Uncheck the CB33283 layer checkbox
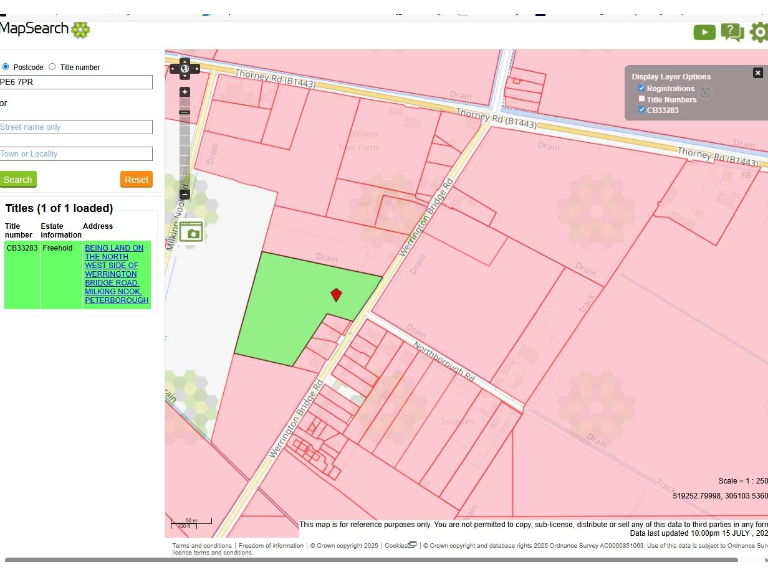 [x=642, y=110]
